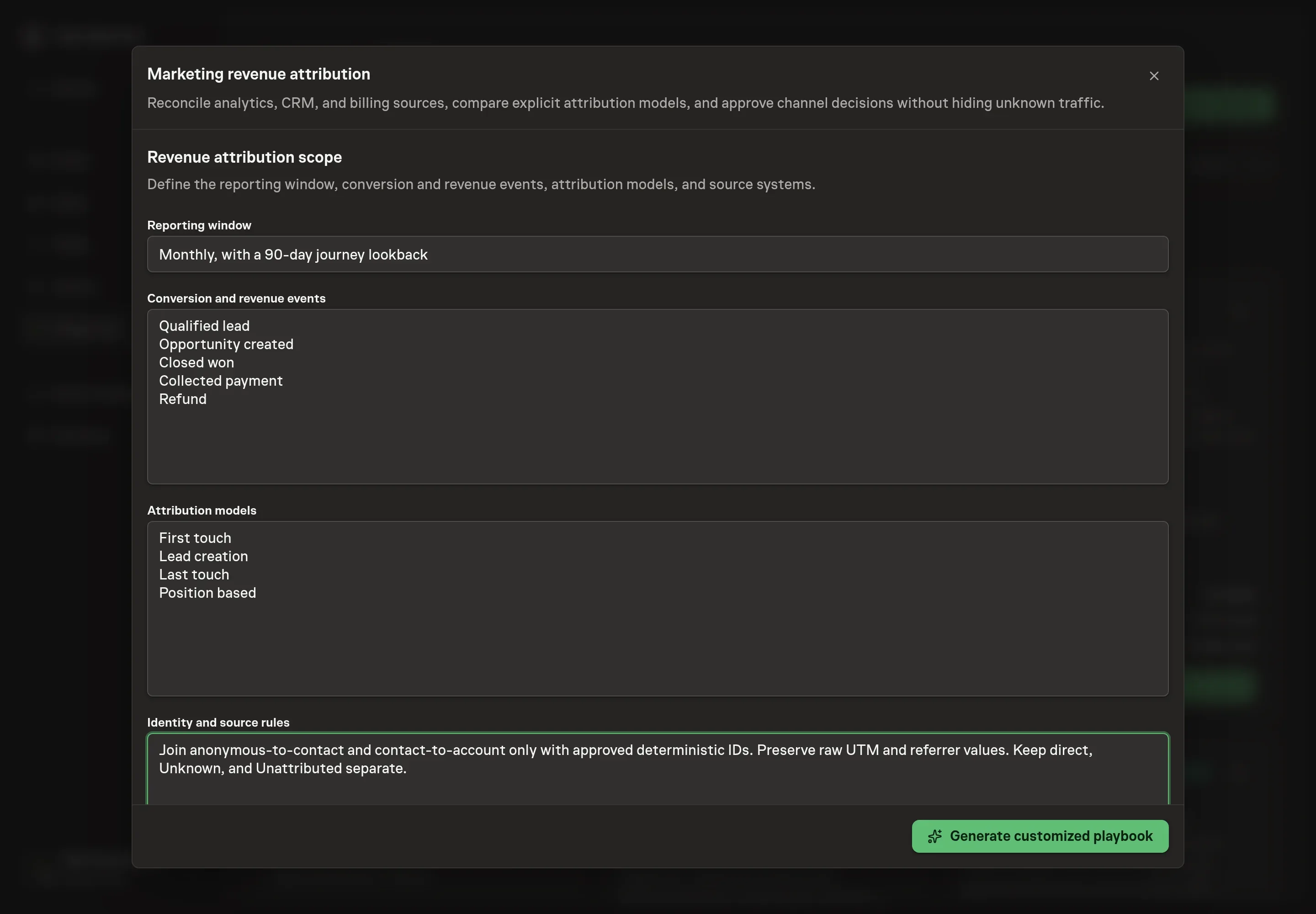The width and height of the screenshot is (1316, 914).
Task: Click the 'Refund' line
Action: click(183, 399)
